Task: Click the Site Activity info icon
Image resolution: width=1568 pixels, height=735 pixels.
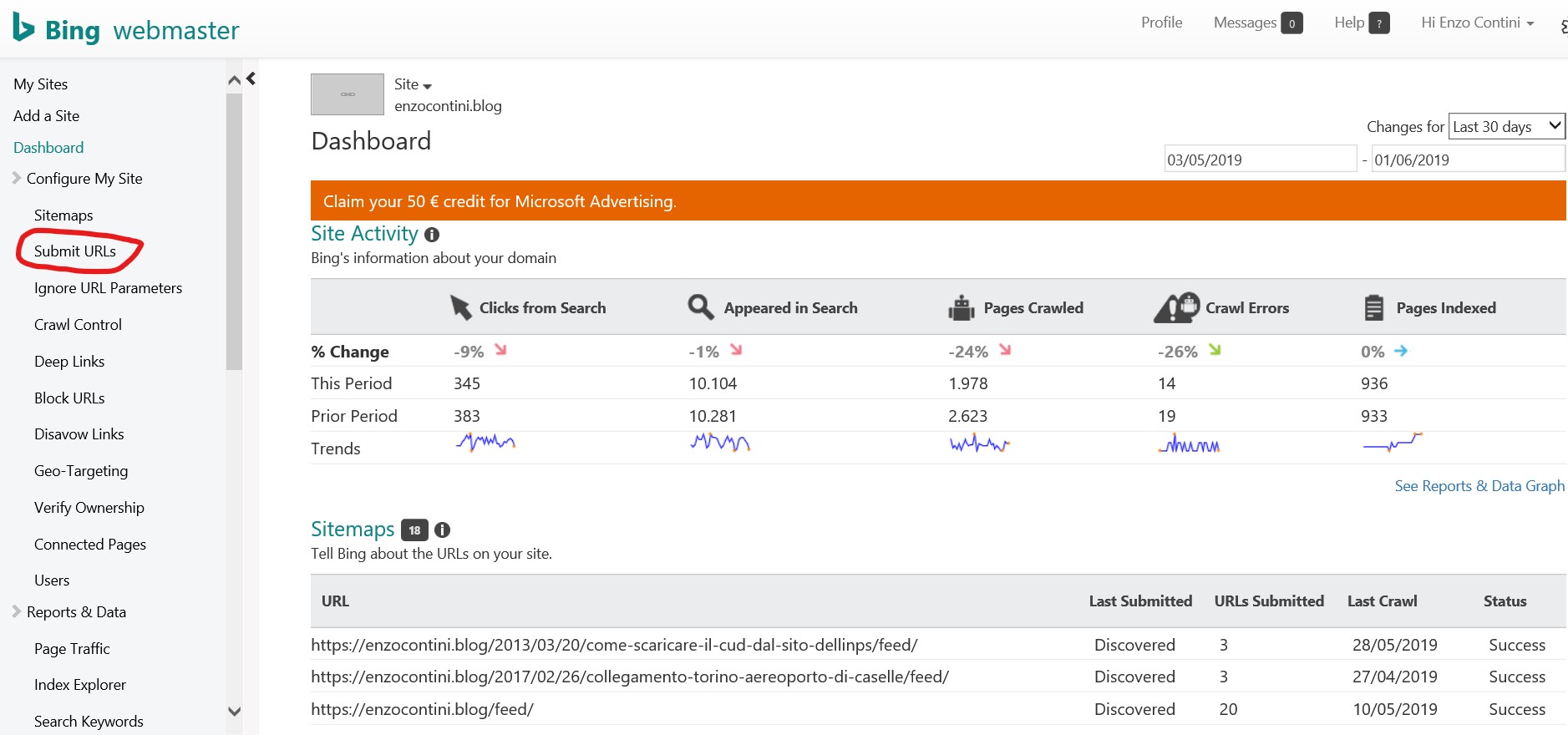Action: (x=432, y=235)
